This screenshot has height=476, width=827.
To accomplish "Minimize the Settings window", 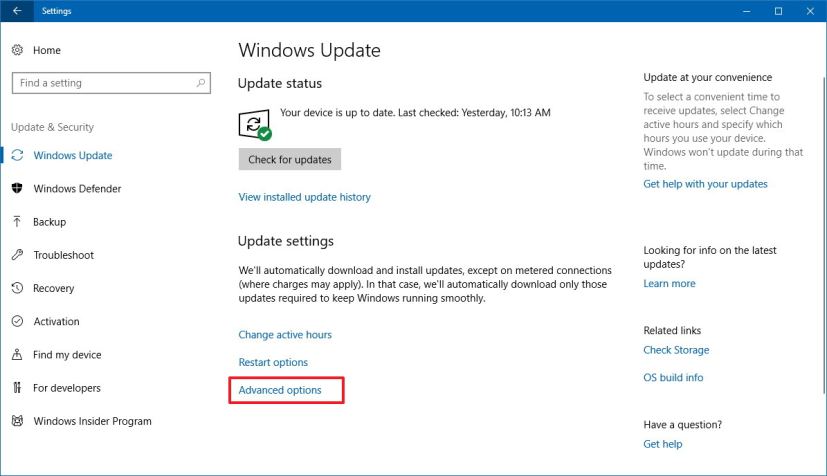I will 746,11.
